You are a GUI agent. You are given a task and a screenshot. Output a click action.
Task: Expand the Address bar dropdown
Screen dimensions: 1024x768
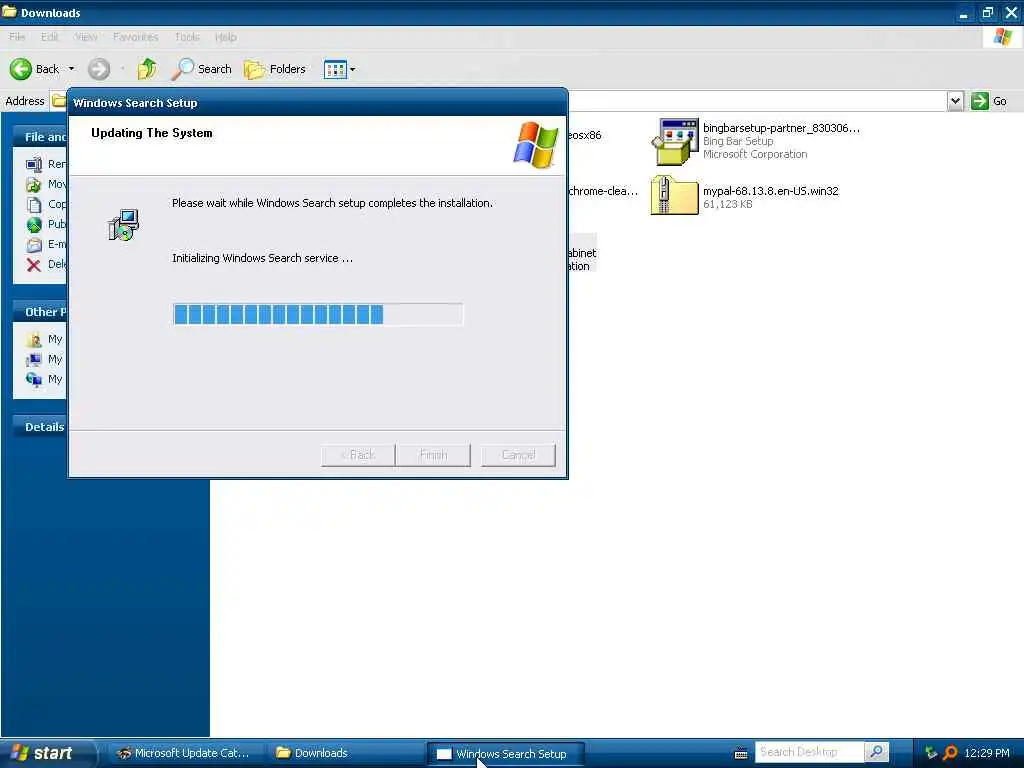[955, 101]
